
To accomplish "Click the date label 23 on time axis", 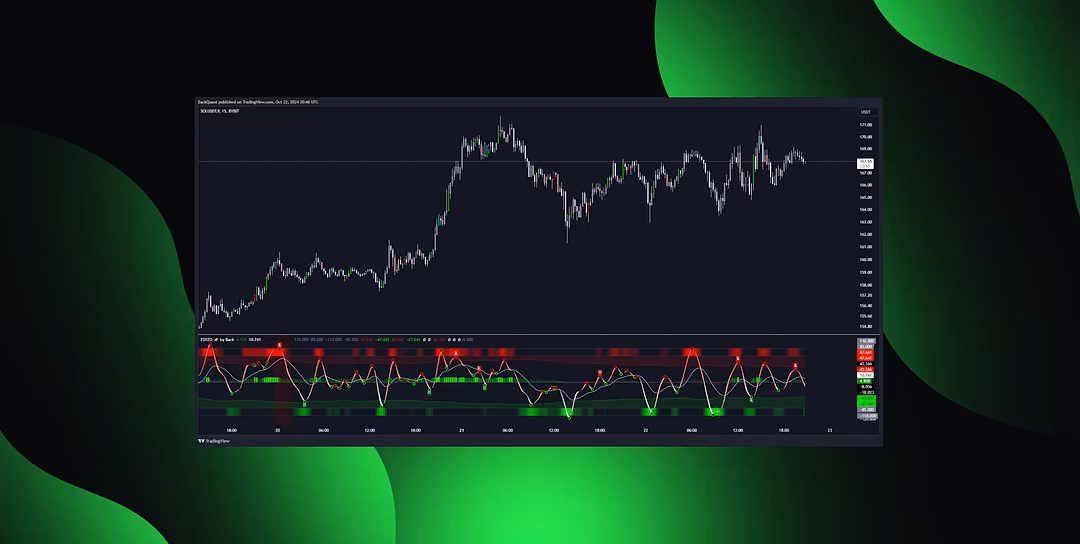I will click(x=828, y=431).
